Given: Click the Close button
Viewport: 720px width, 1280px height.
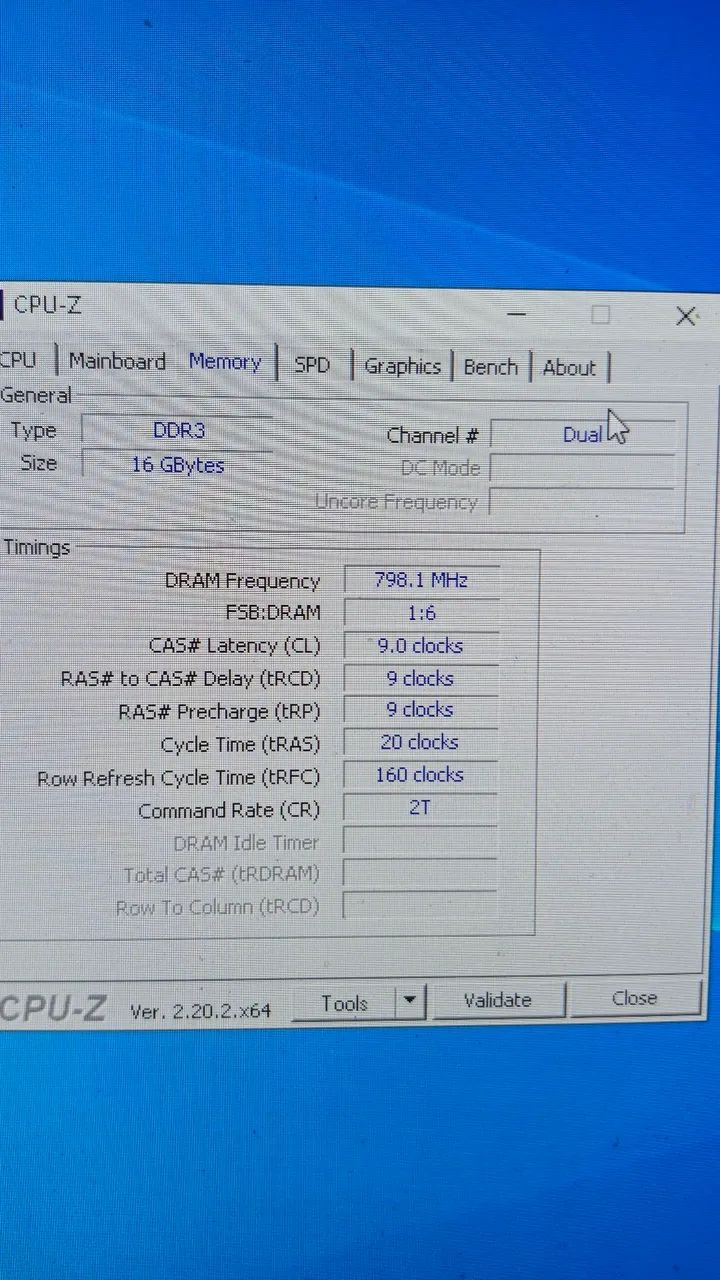Looking at the screenshot, I should (x=634, y=998).
